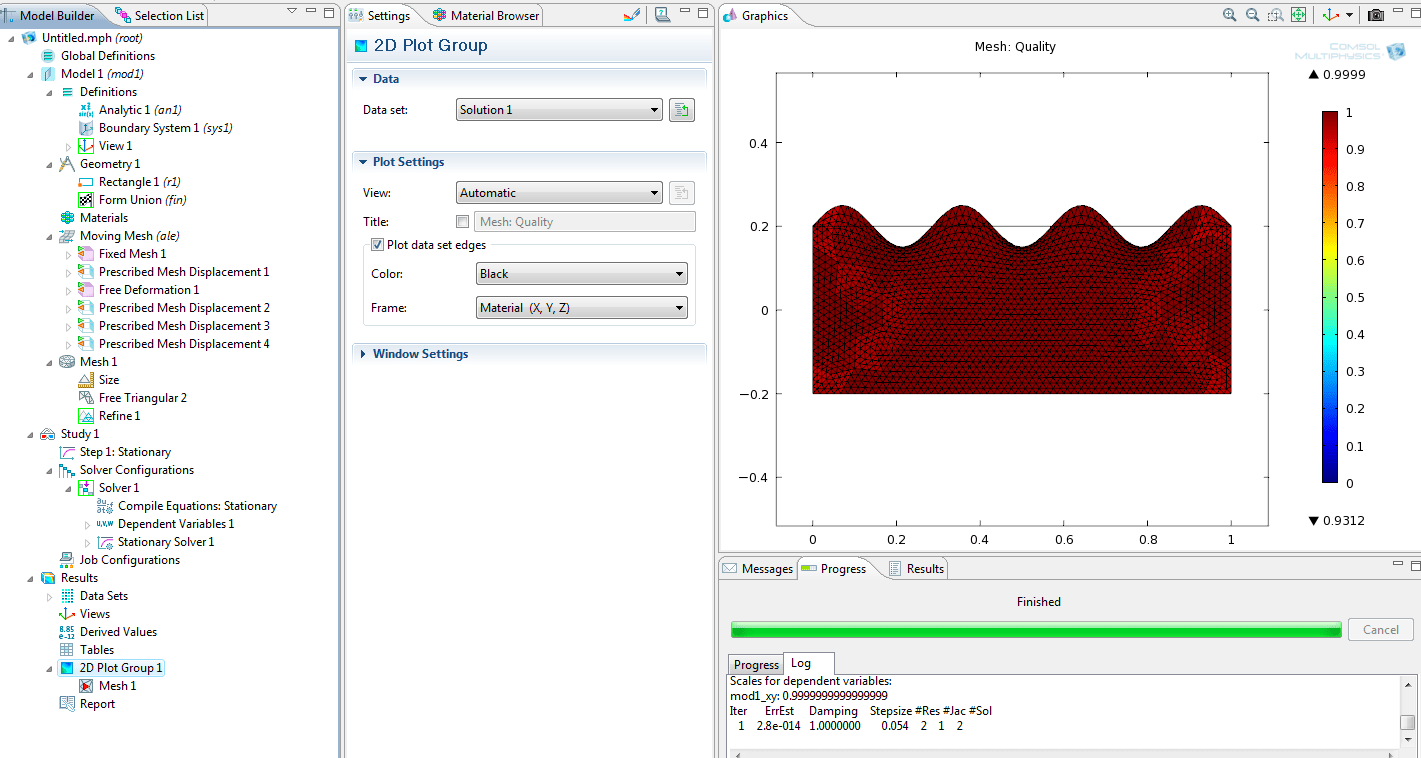Image resolution: width=1421 pixels, height=758 pixels.
Task: Click the Cancel button in Progress
Action: [1381, 630]
